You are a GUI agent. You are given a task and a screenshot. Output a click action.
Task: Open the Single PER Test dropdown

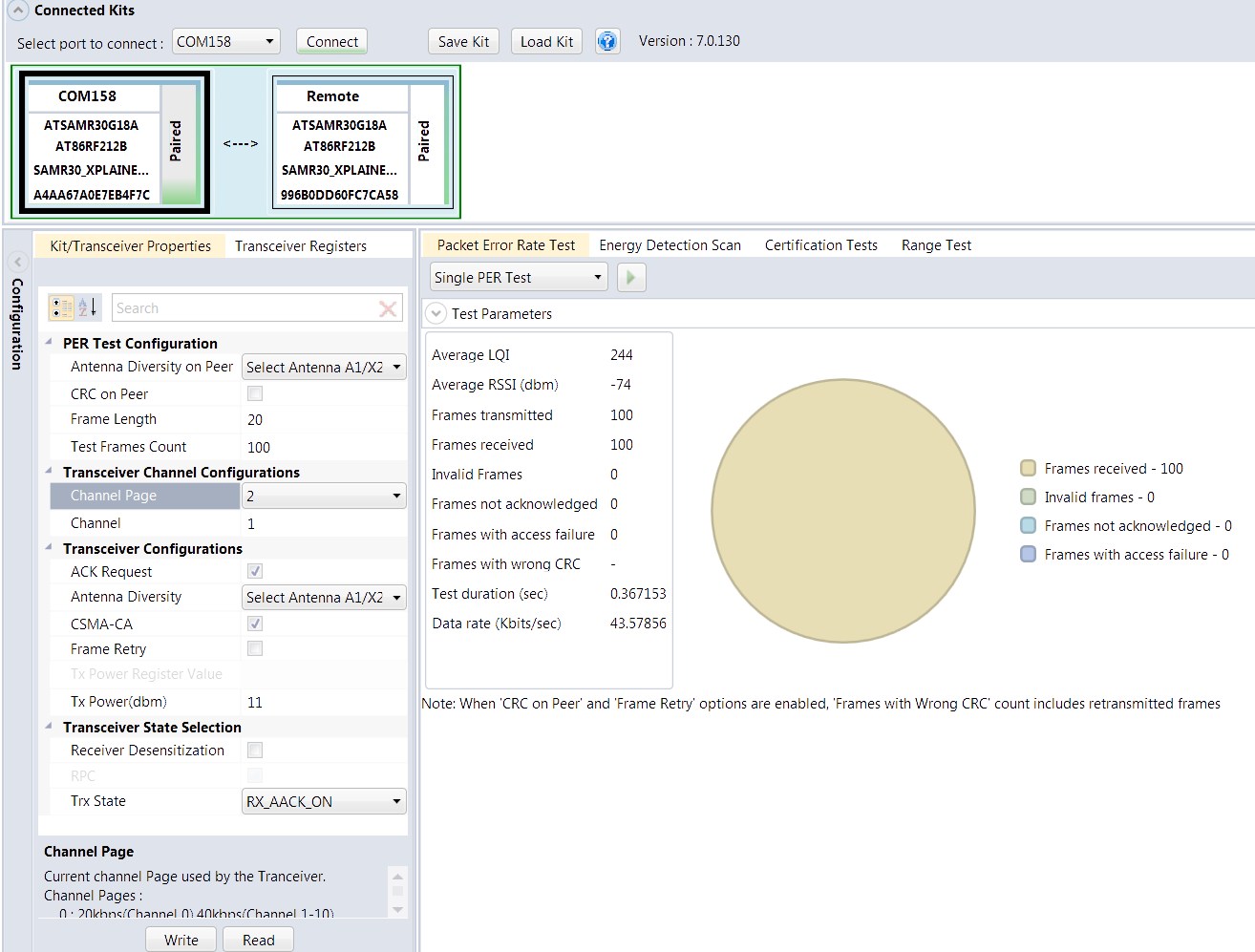click(519, 277)
